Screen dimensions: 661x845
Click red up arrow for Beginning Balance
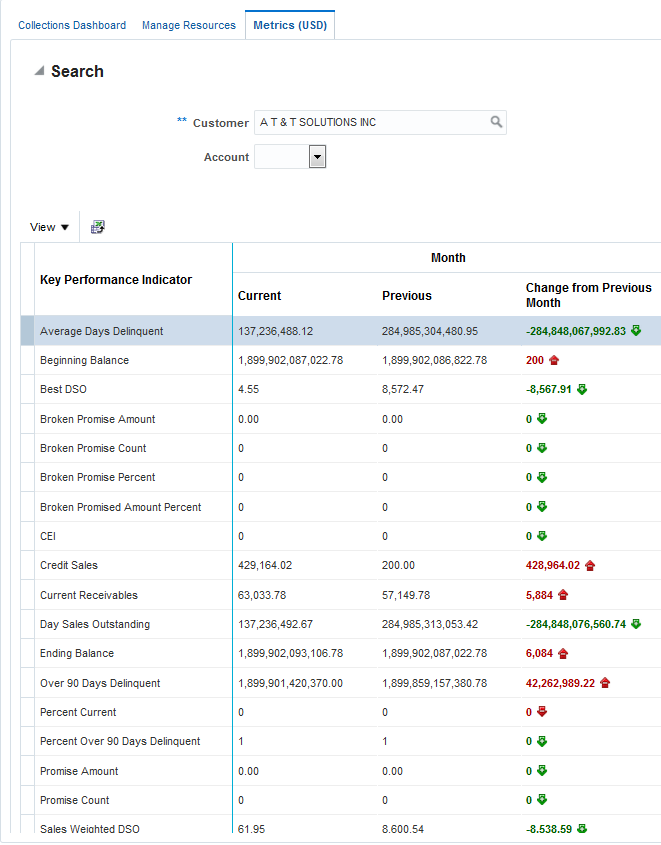tap(554, 360)
